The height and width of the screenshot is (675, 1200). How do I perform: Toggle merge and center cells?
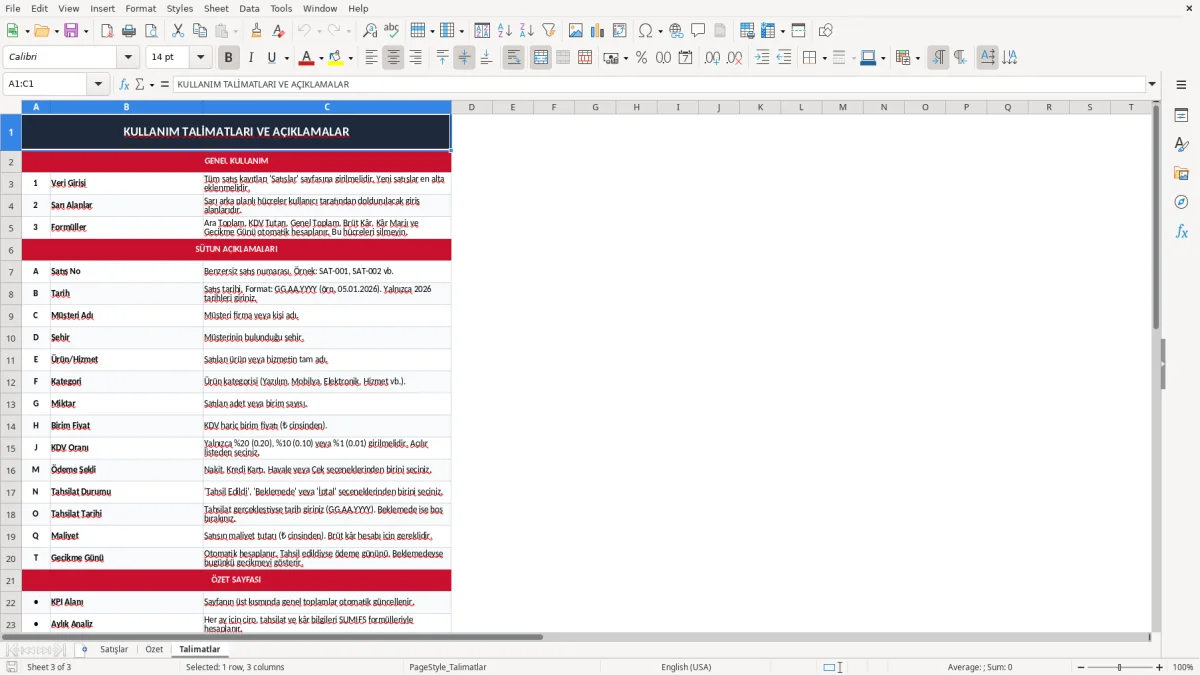(x=540, y=58)
